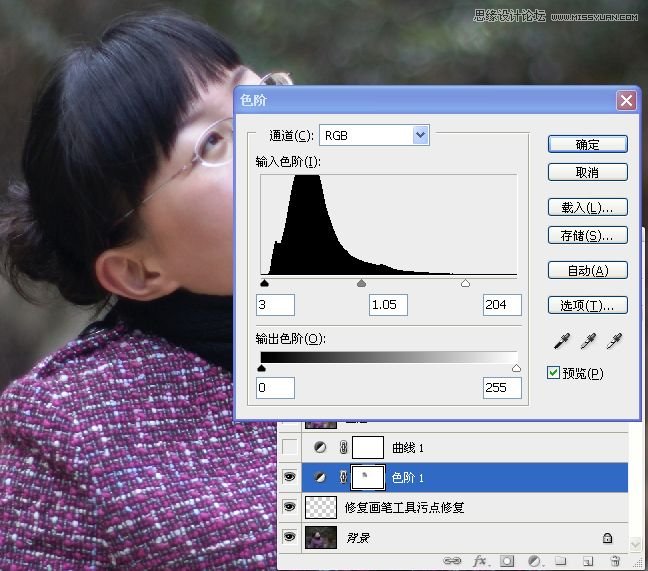
Task: Open the 通道 RGB channel dropdown
Action: (374, 135)
